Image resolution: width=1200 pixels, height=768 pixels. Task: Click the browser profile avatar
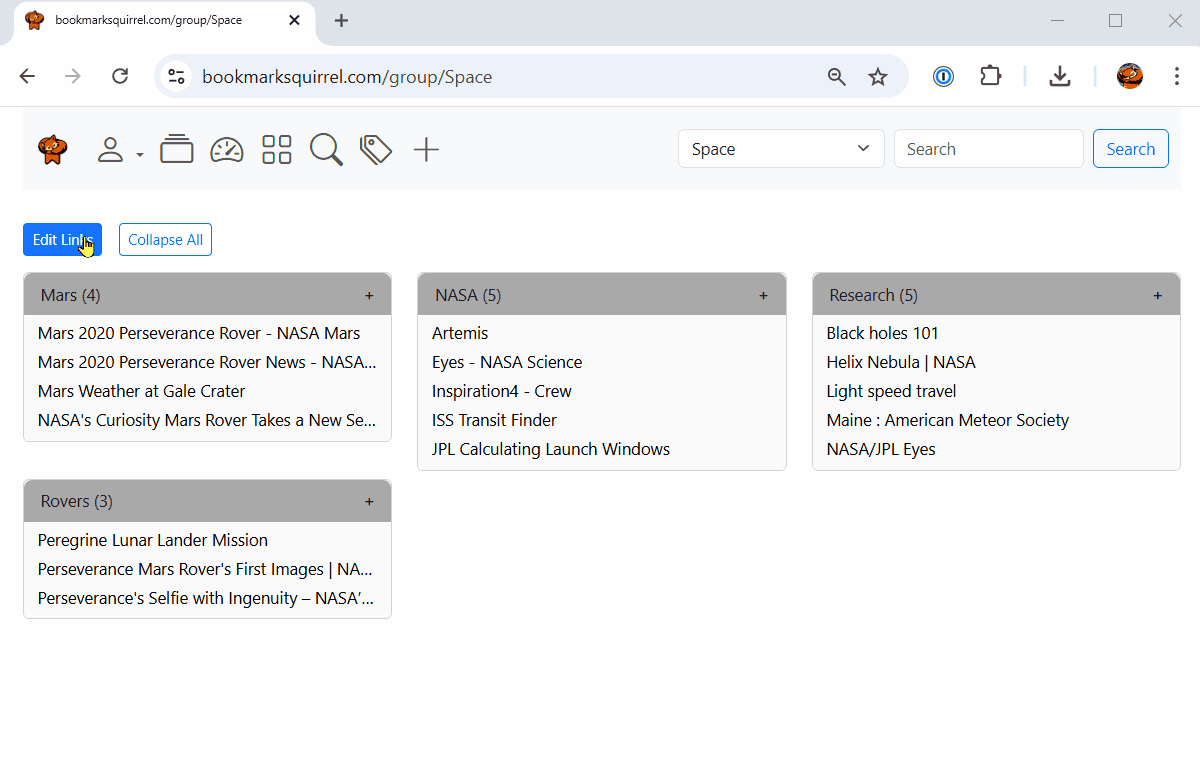click(x=1130, y=76)
